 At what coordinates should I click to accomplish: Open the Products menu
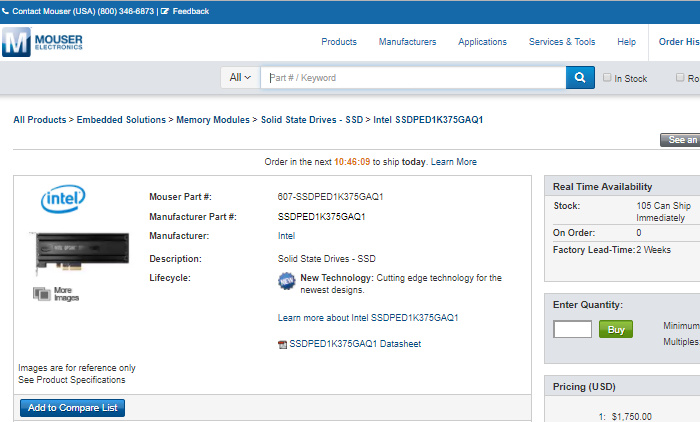[339, 42]
